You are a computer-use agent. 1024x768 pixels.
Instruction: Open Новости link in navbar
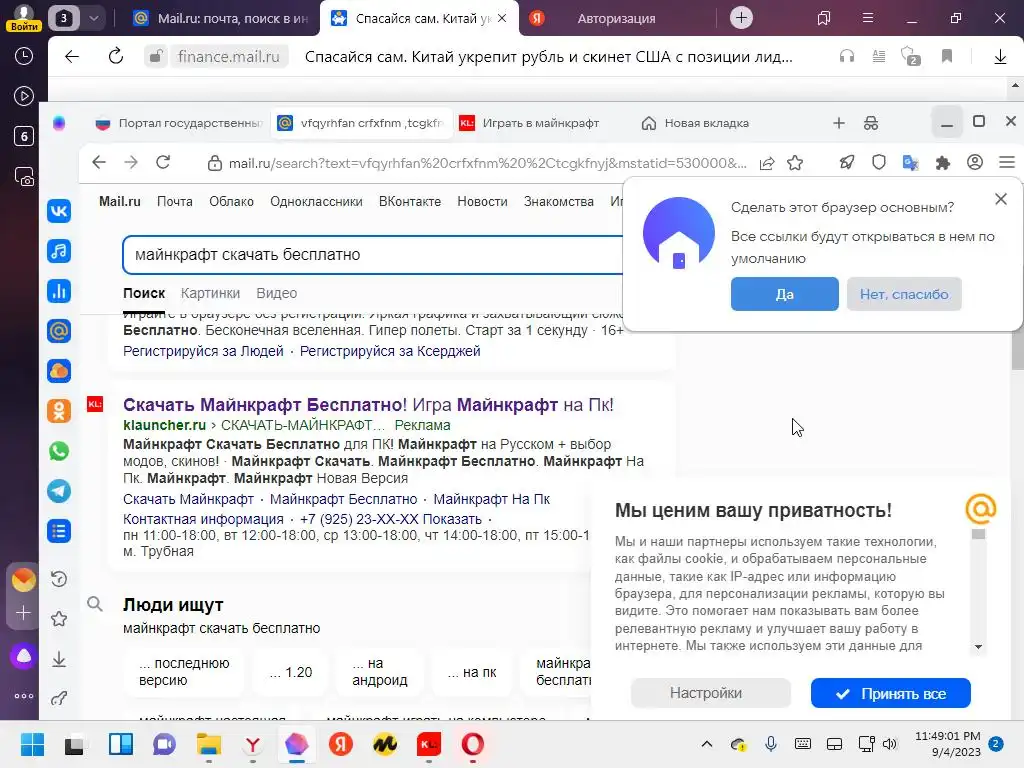(482, 201)
